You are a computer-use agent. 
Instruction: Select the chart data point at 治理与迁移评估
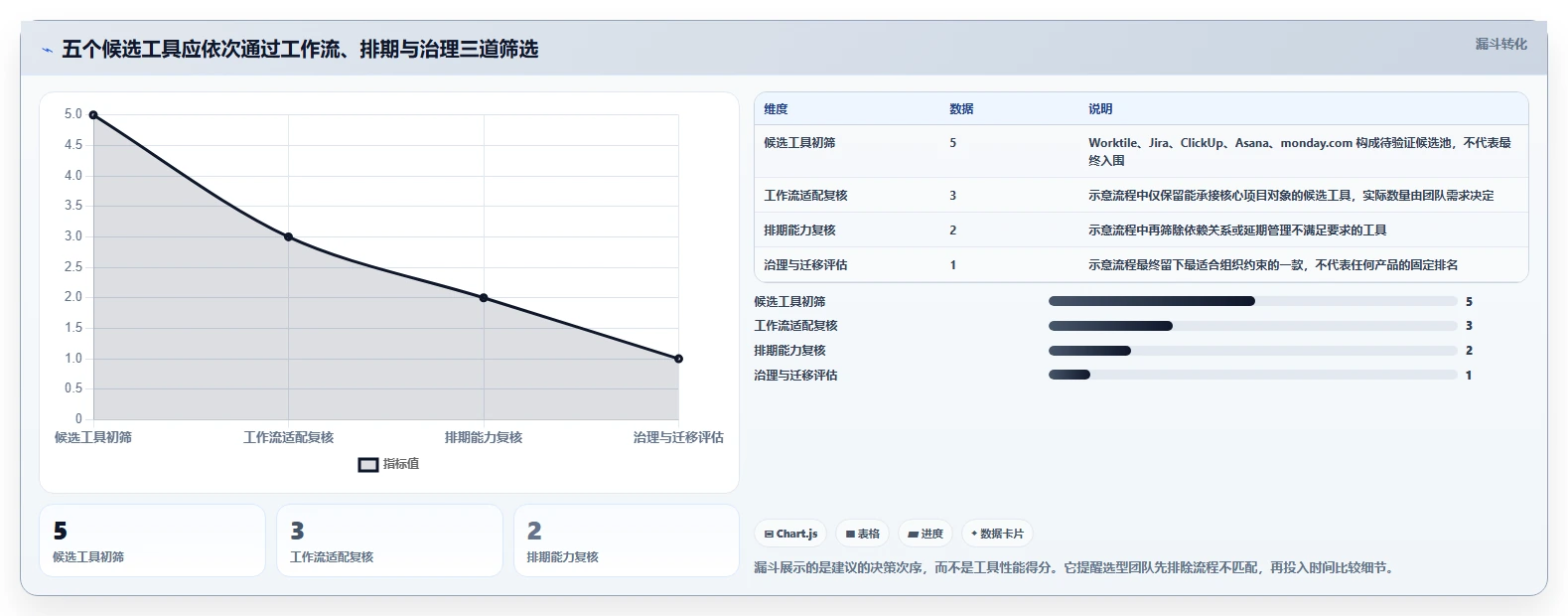pos(678,359)
